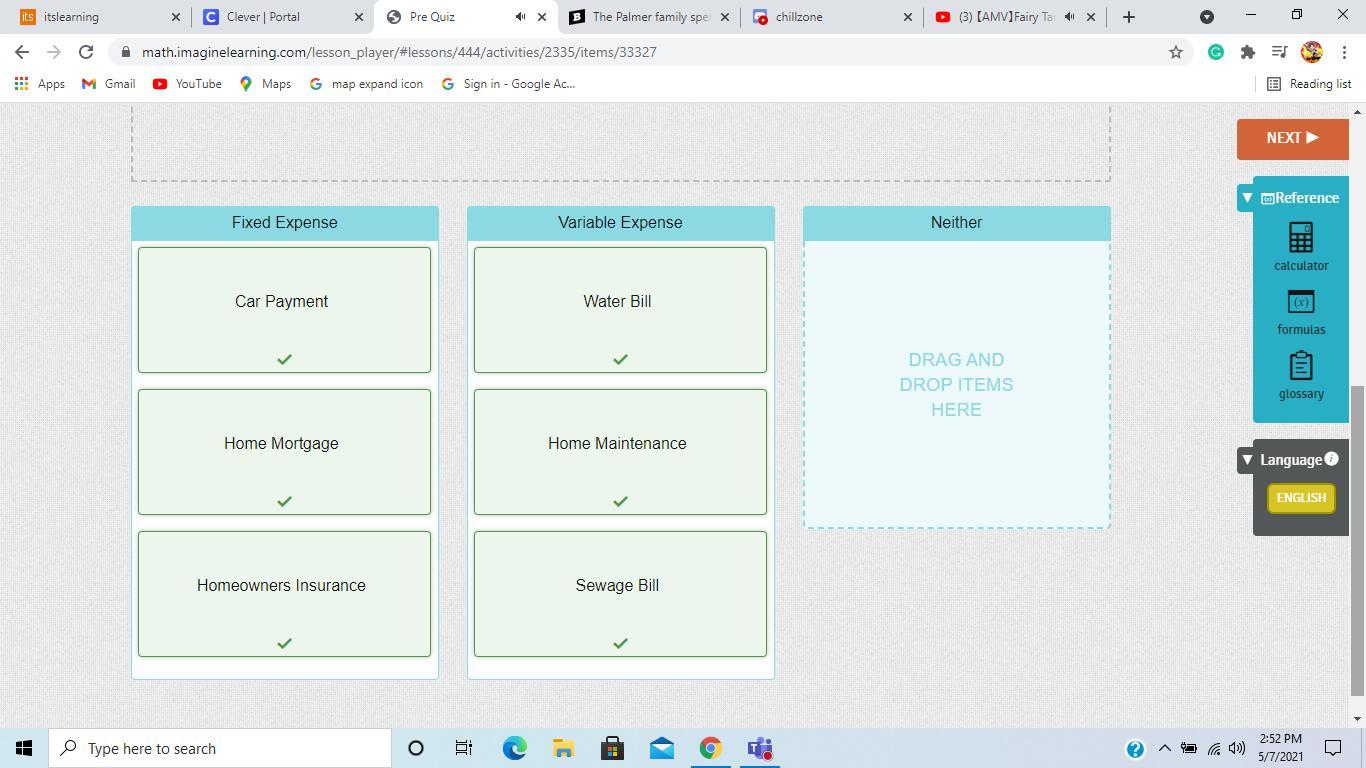The width and height of the screenshot is (1366, 768).
Task: Open Task View on the taskbar
Action: pos(464,748)
